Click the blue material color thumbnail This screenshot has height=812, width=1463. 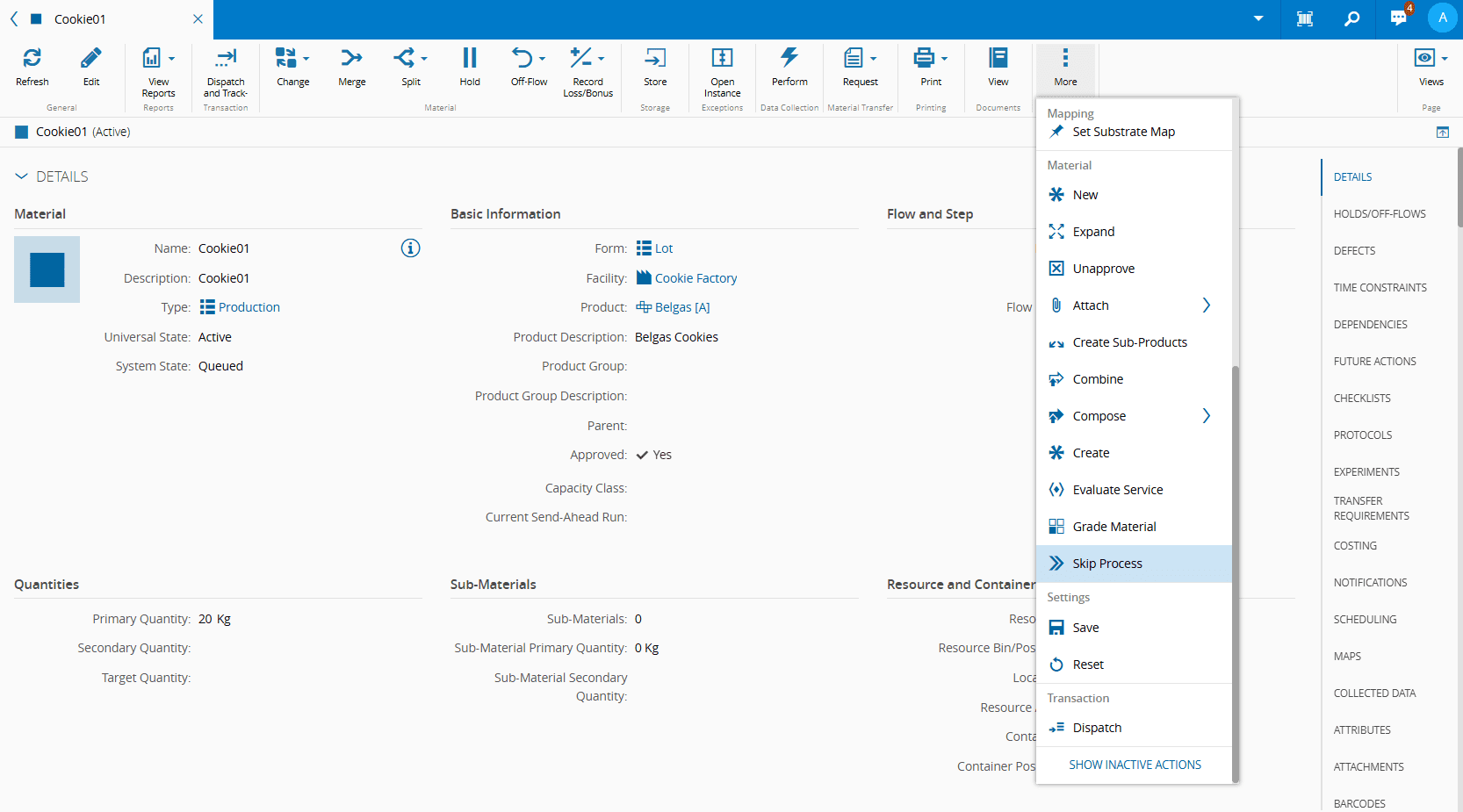tap(47, 269)
